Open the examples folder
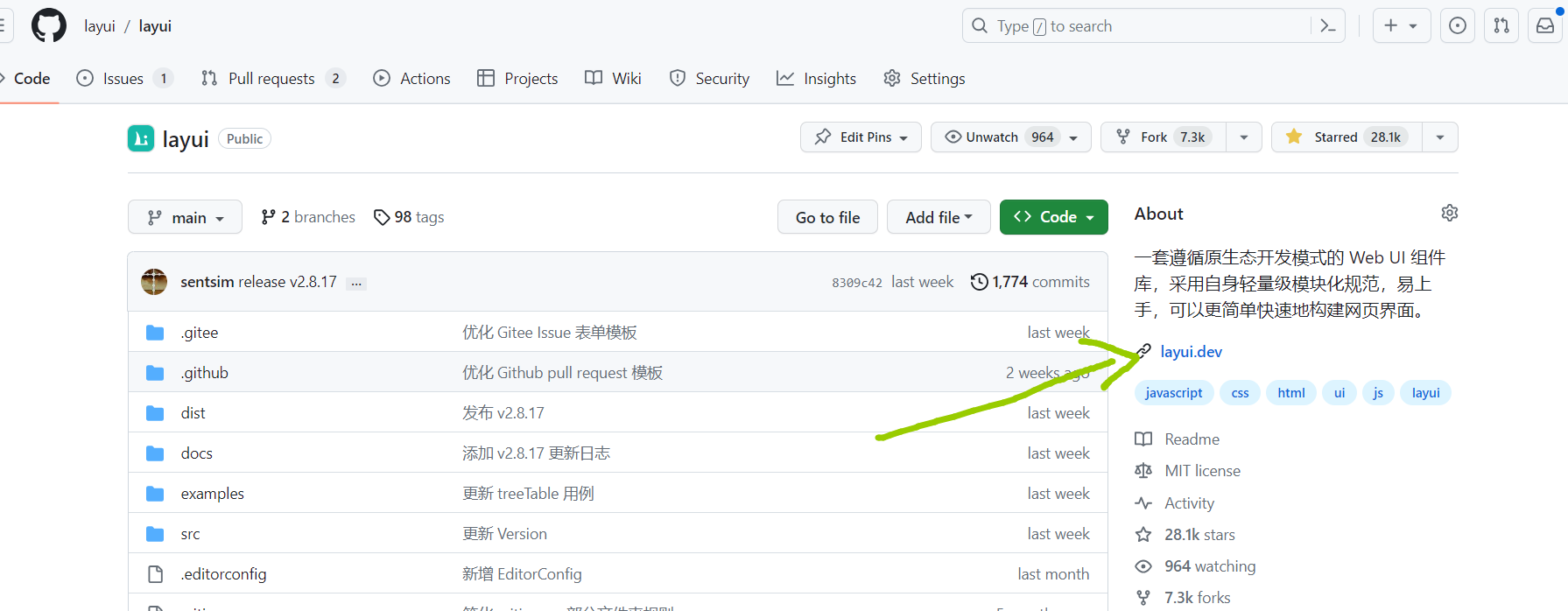 click(x=213, y=494)
